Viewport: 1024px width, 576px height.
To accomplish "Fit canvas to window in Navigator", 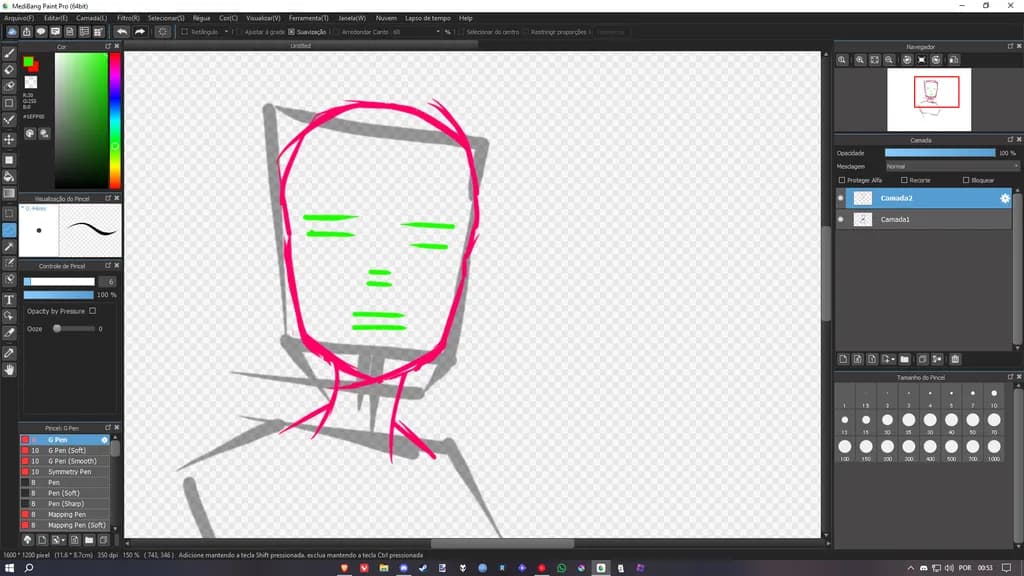I will point(874,60).
